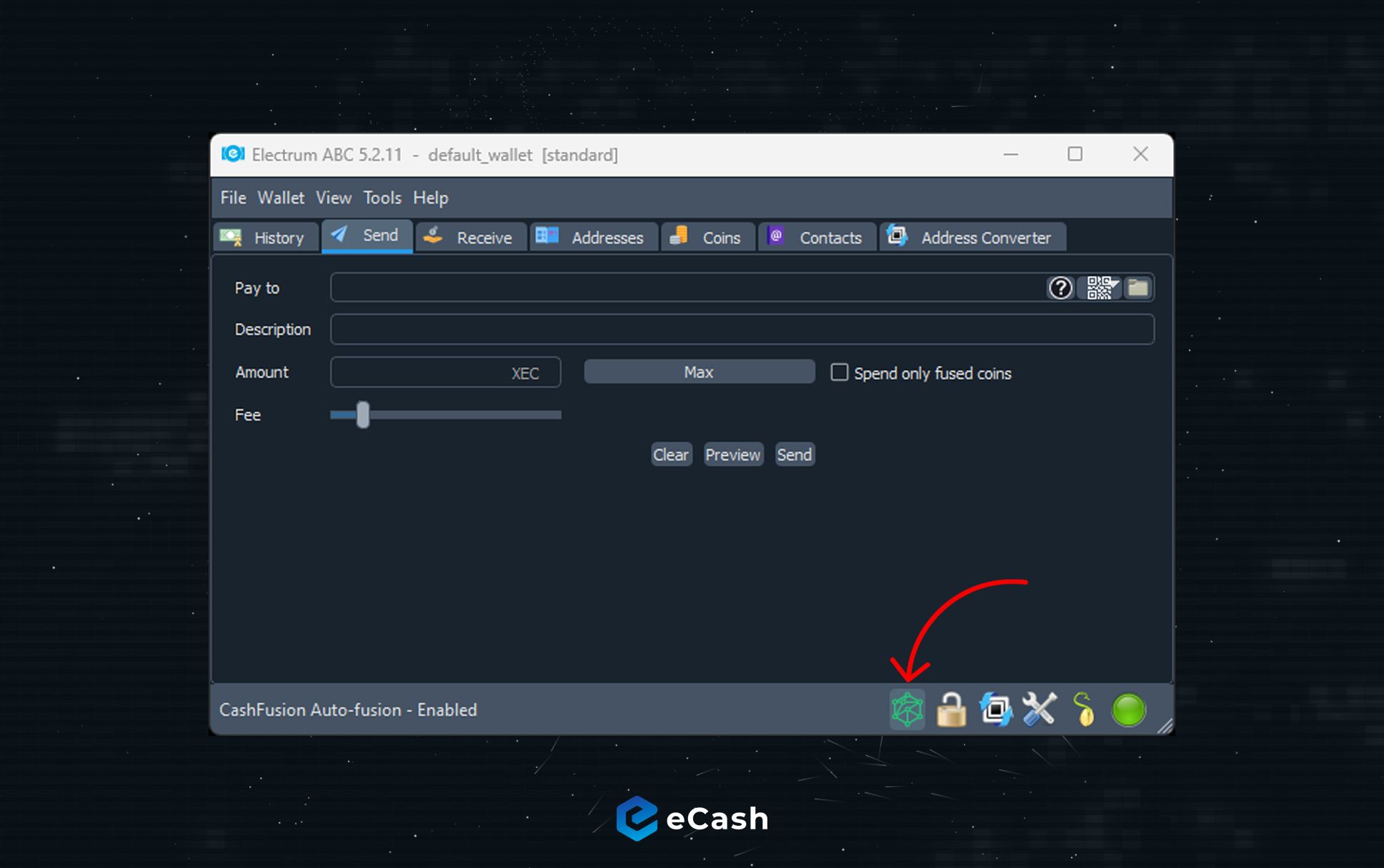
Task: Click the address format toggle icon
Action: point(995,709)
